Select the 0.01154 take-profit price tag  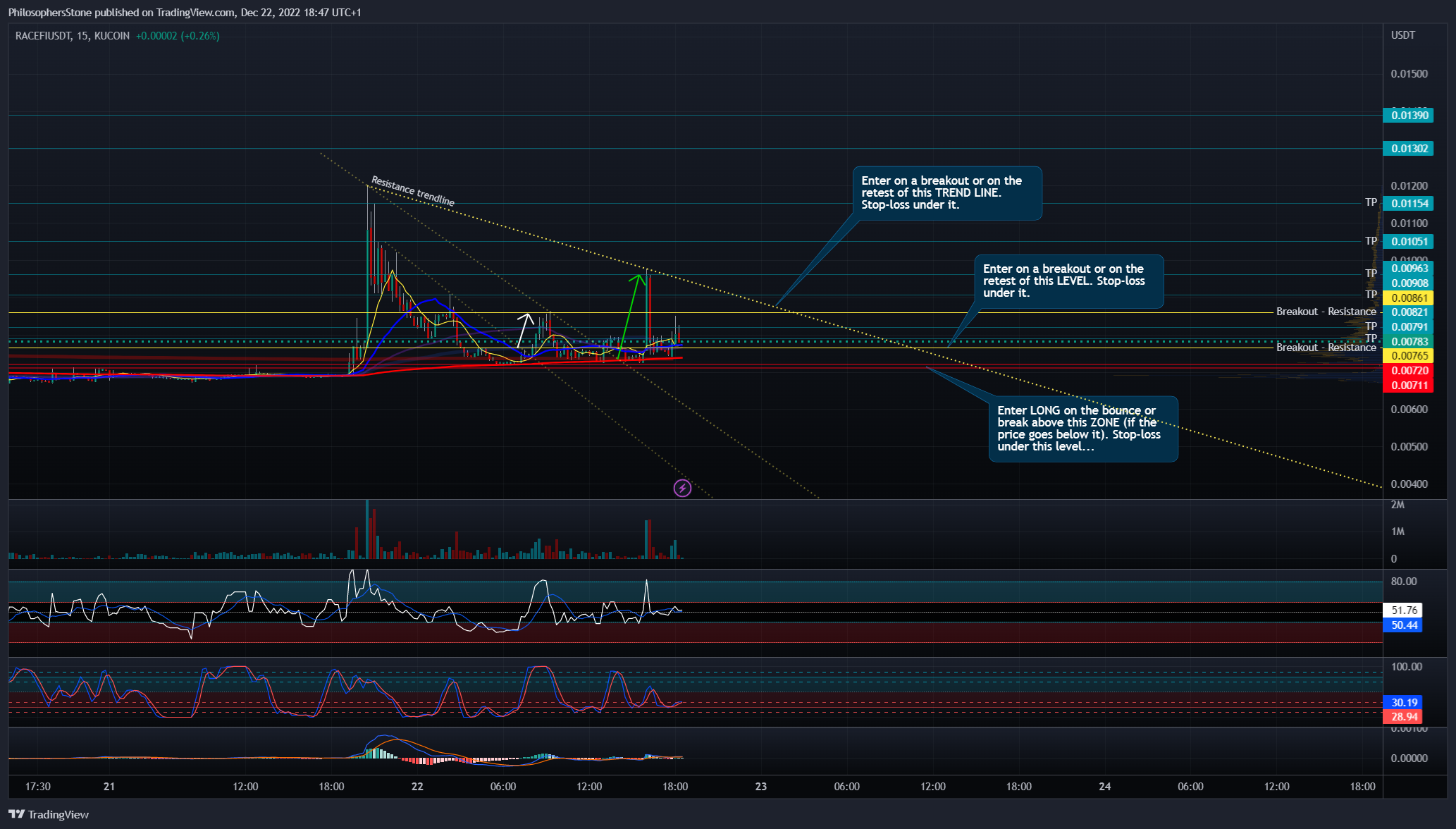(1408, 204)
